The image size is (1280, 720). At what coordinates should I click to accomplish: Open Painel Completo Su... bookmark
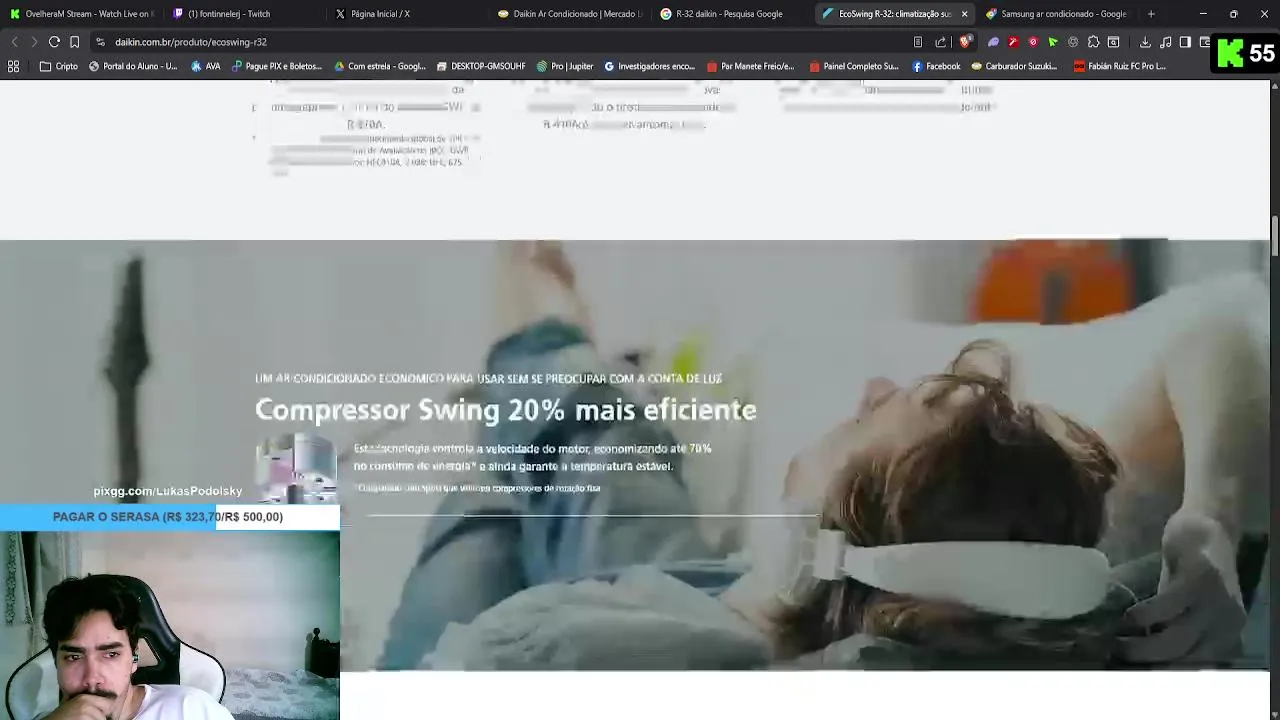(854, 66)
